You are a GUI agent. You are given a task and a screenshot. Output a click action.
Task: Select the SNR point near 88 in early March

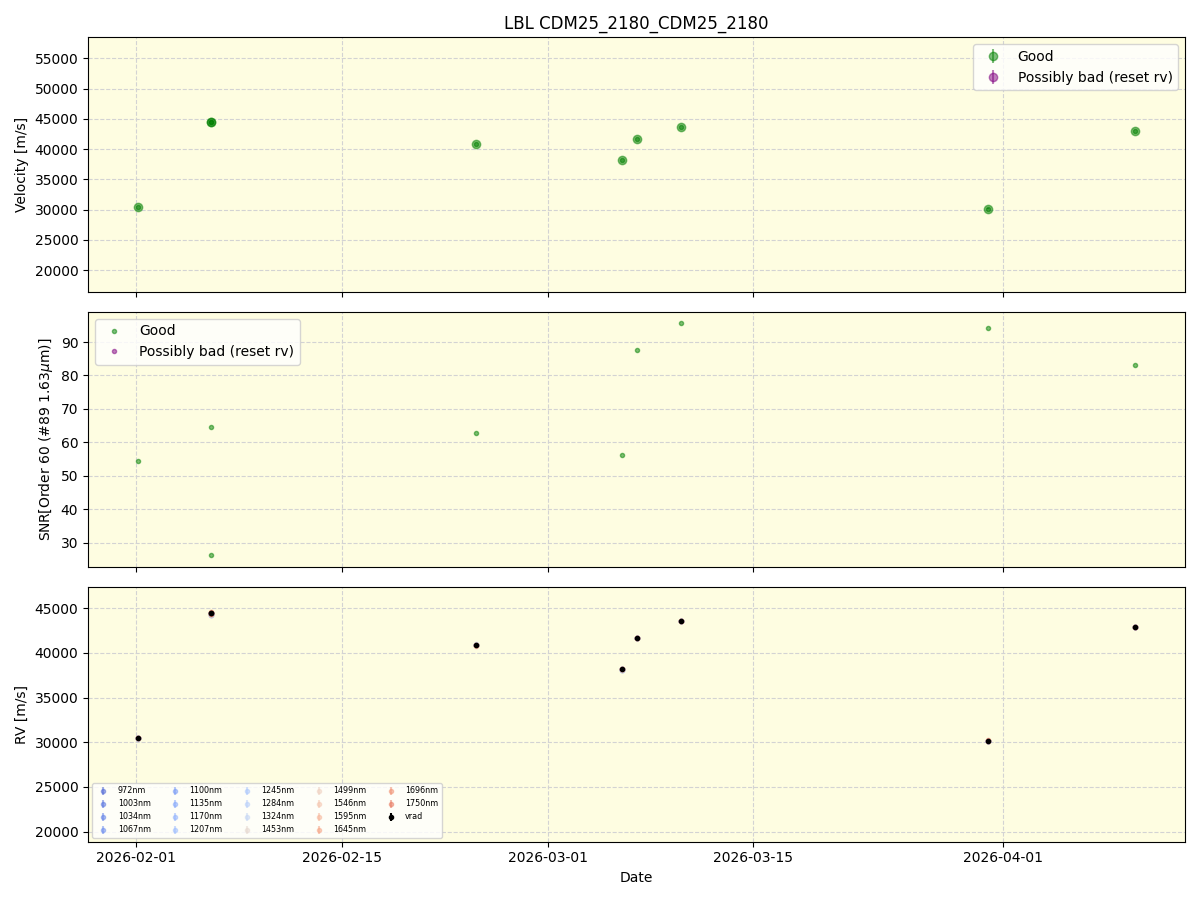tap(637, 350)
